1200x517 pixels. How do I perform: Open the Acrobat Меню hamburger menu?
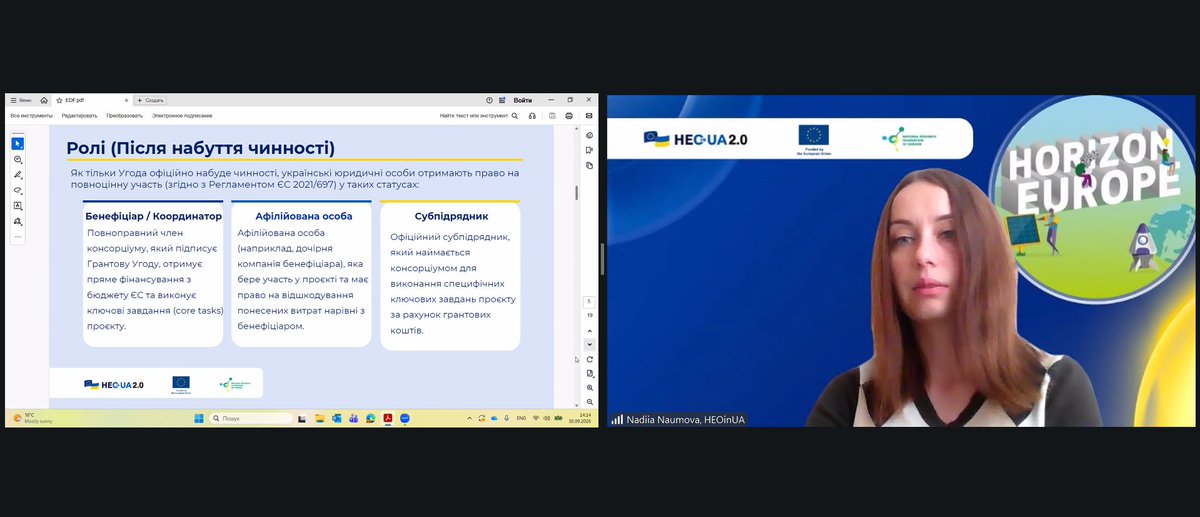20,100
